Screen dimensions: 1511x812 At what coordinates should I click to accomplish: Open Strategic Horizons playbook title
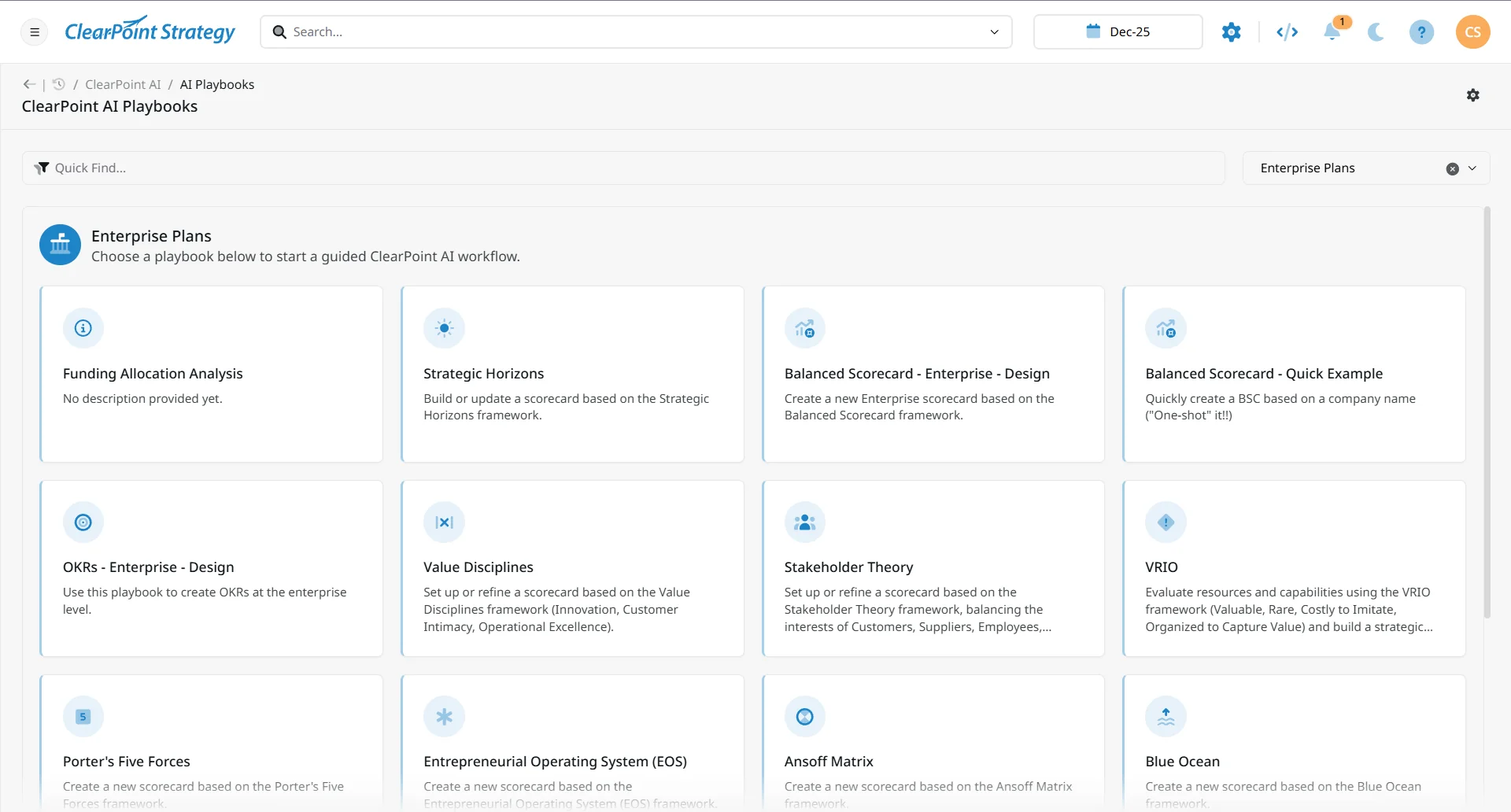coord(484,374)
